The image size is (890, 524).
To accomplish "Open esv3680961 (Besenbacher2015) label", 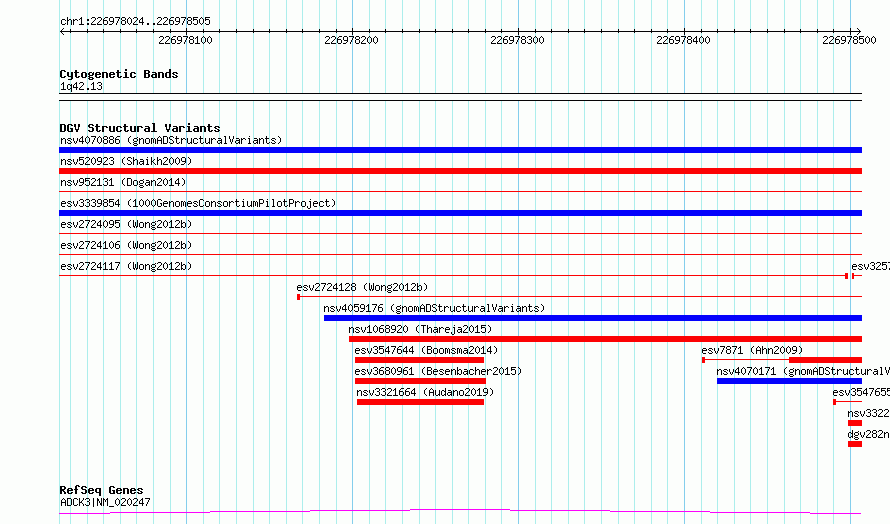I will pyautogui.click(x=438, y=371).
